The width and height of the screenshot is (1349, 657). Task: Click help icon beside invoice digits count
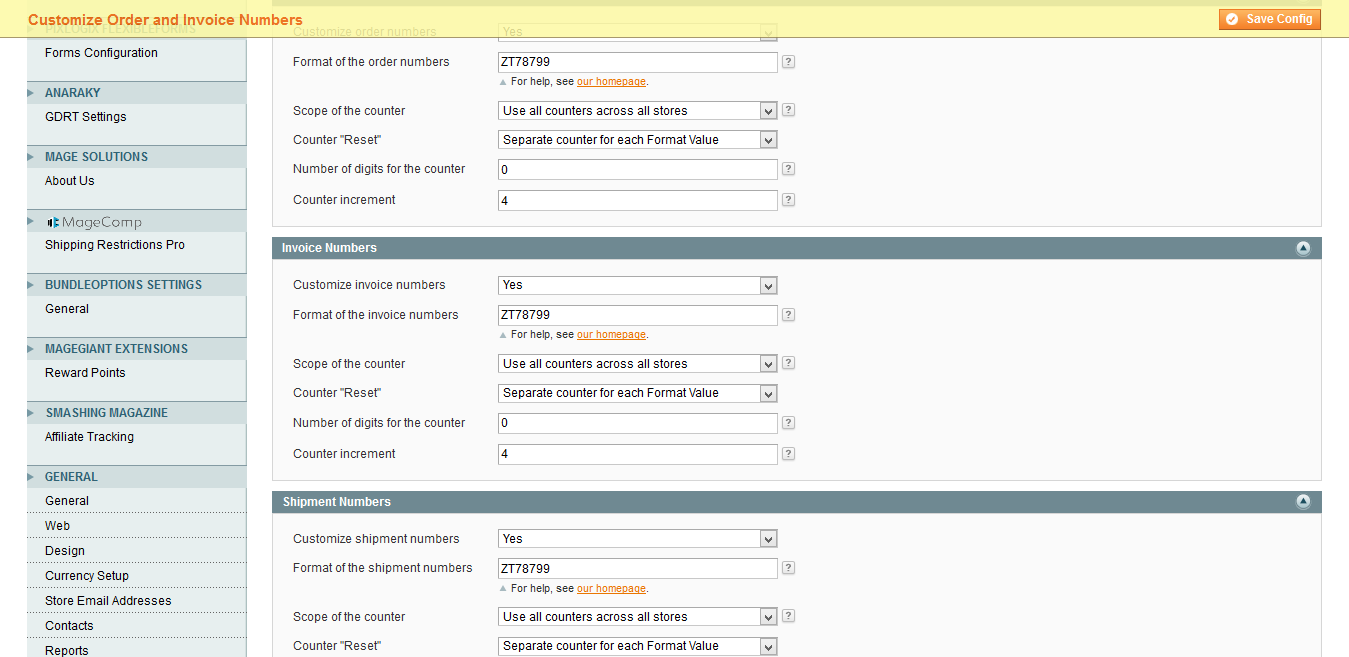(788, 423)
